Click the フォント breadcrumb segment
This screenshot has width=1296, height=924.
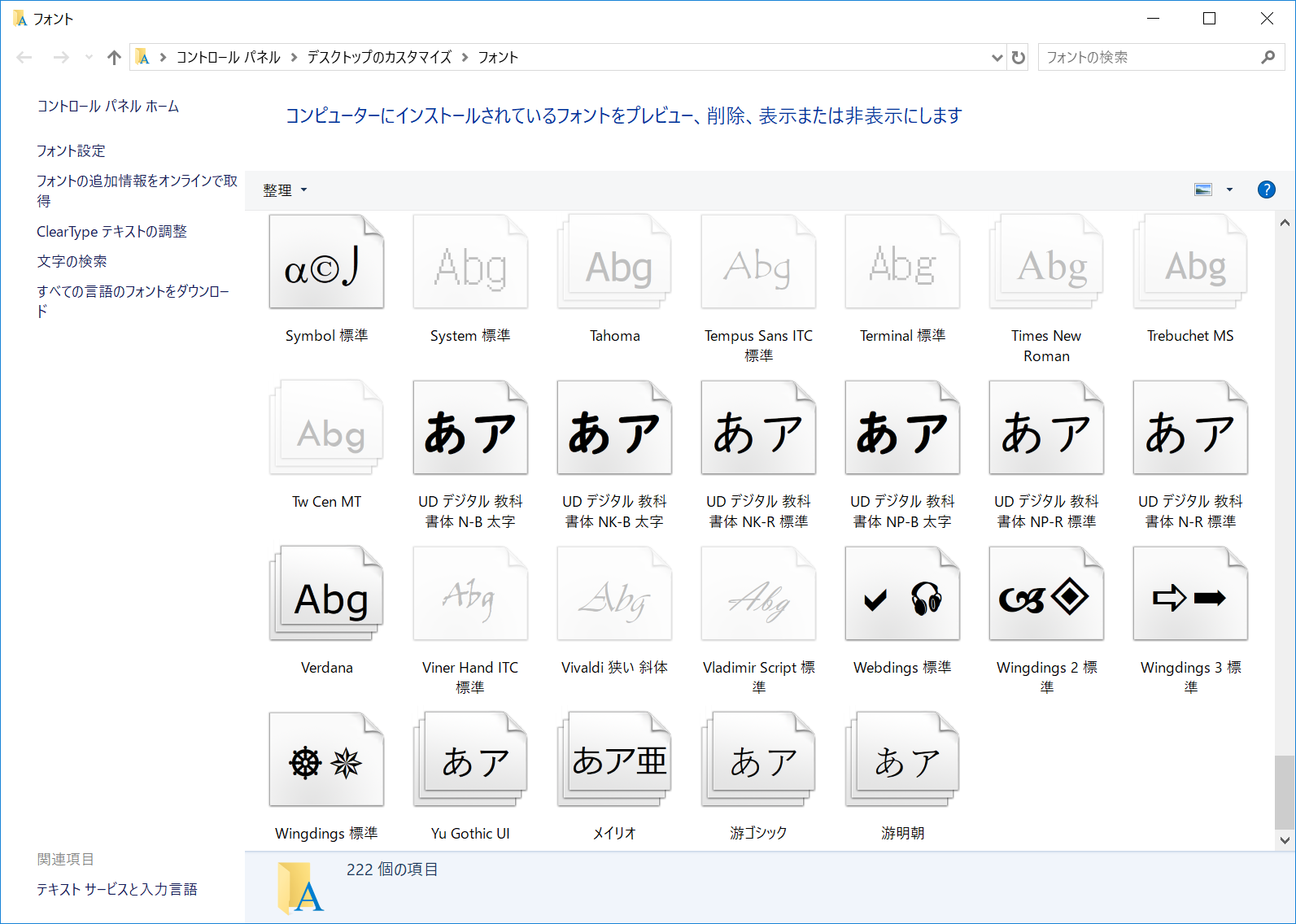click(498, 57)
